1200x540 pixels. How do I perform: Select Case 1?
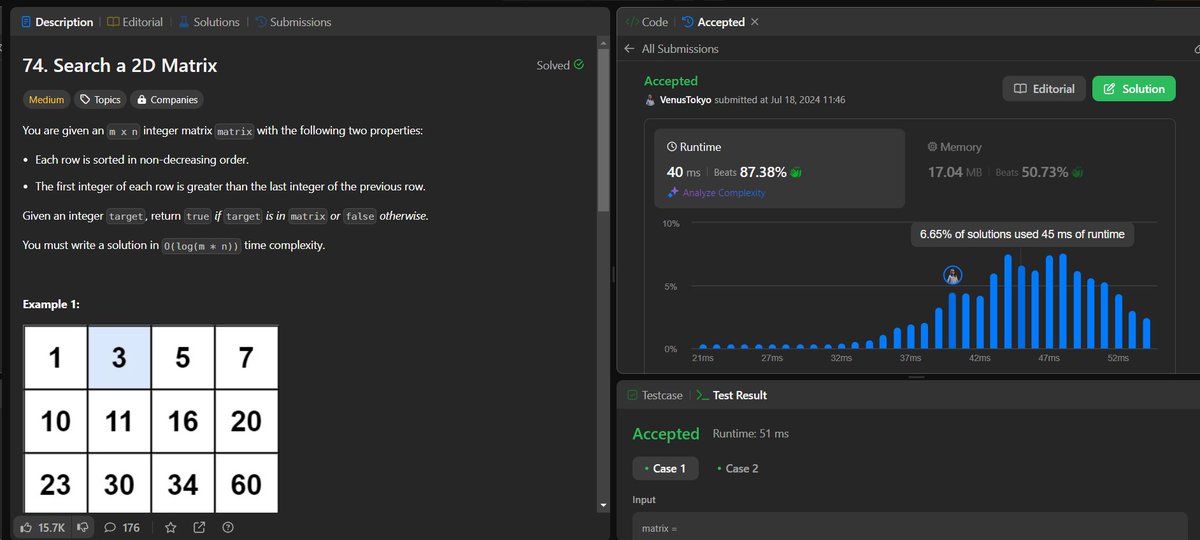coord(663,468)
